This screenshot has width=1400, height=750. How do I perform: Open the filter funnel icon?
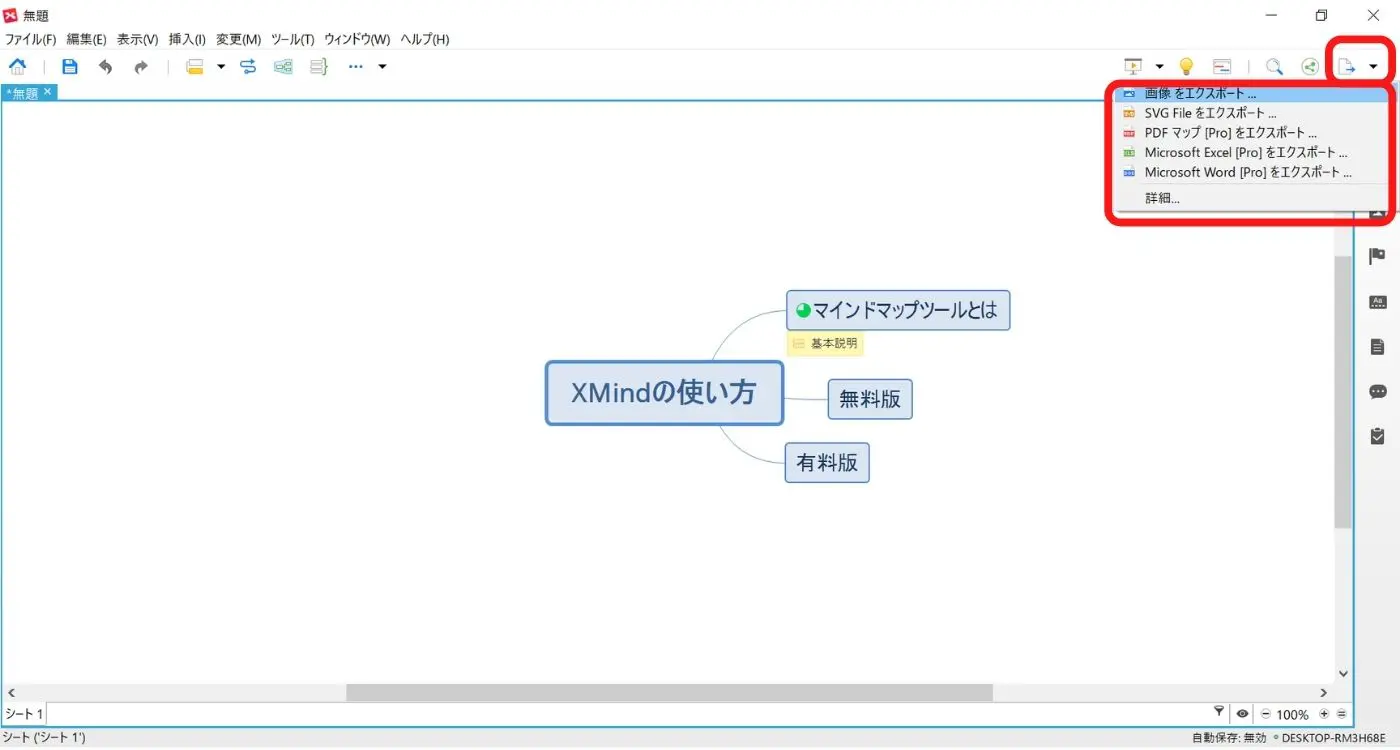(1219, 712)
